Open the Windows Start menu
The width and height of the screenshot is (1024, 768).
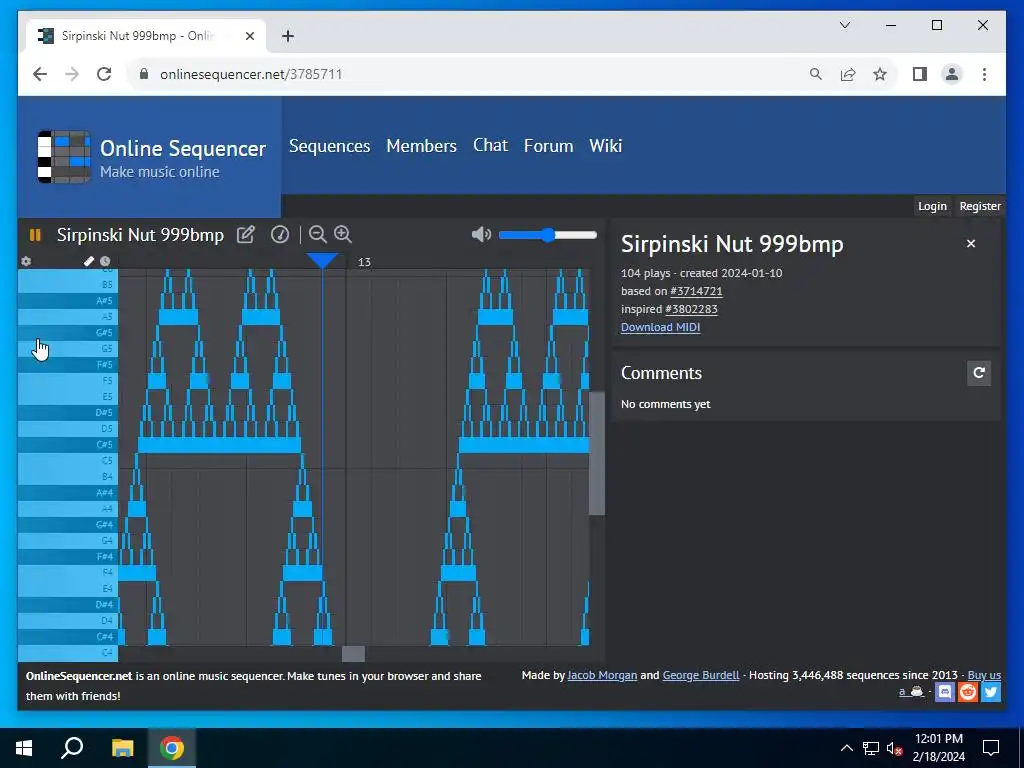(x=24, y=748)
